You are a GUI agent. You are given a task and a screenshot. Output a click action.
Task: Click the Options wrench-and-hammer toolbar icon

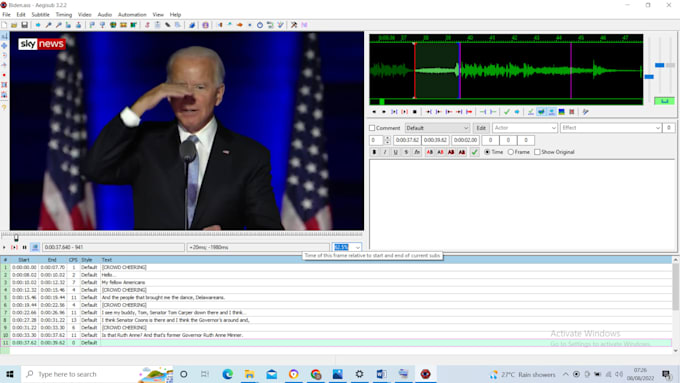point(294,25)
